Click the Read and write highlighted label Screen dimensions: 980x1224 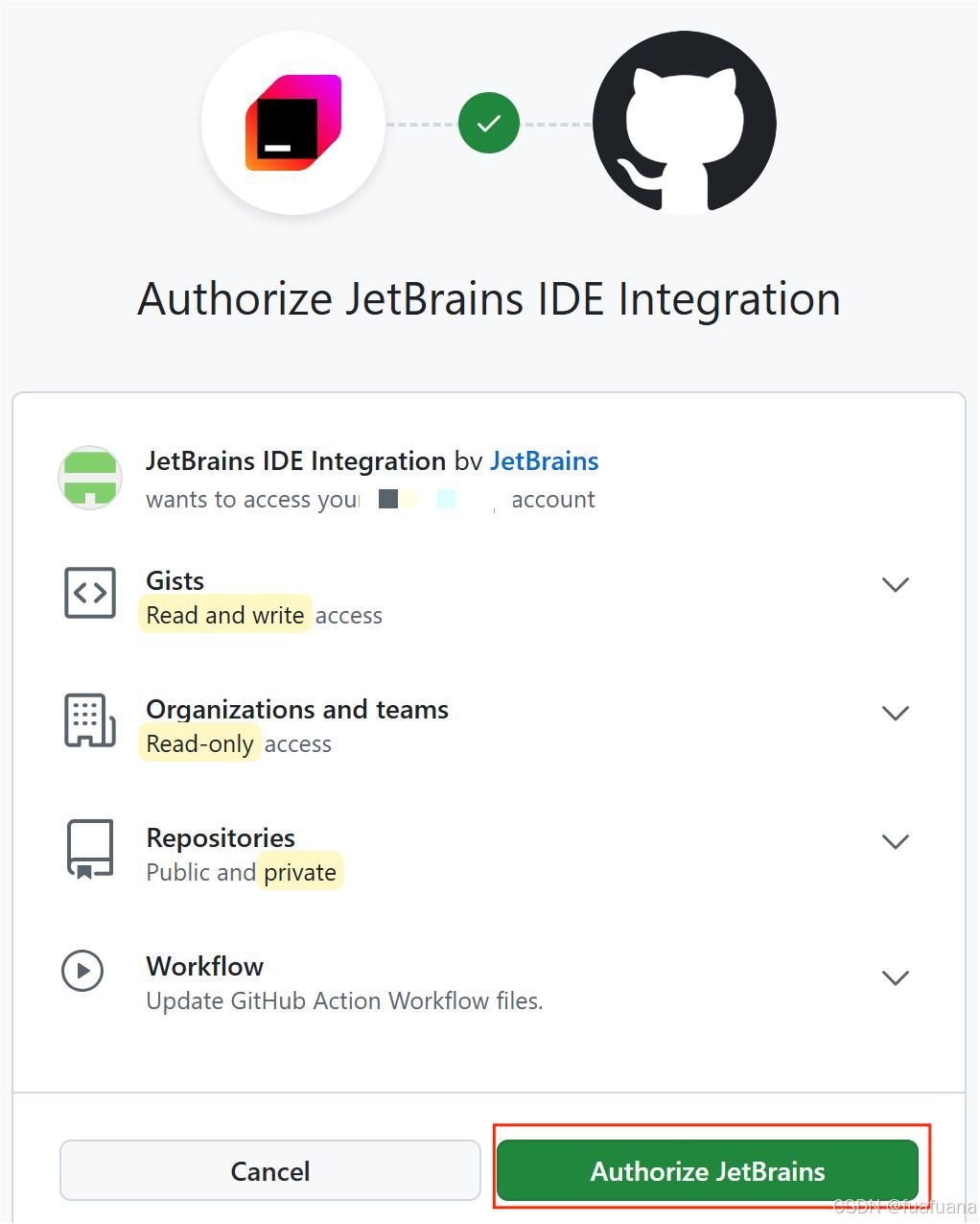(225, 615)
